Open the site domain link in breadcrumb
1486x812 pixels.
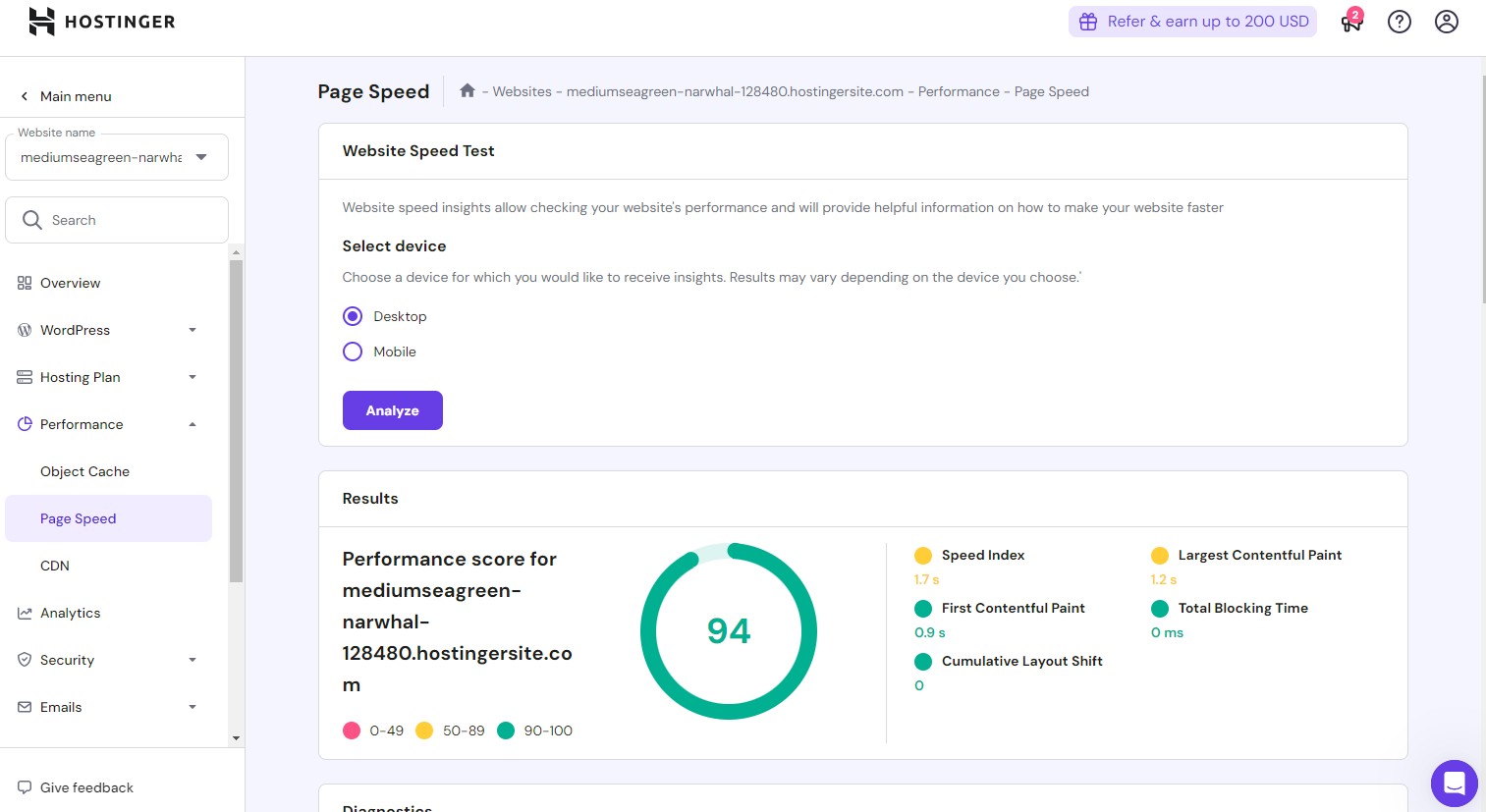735,91
